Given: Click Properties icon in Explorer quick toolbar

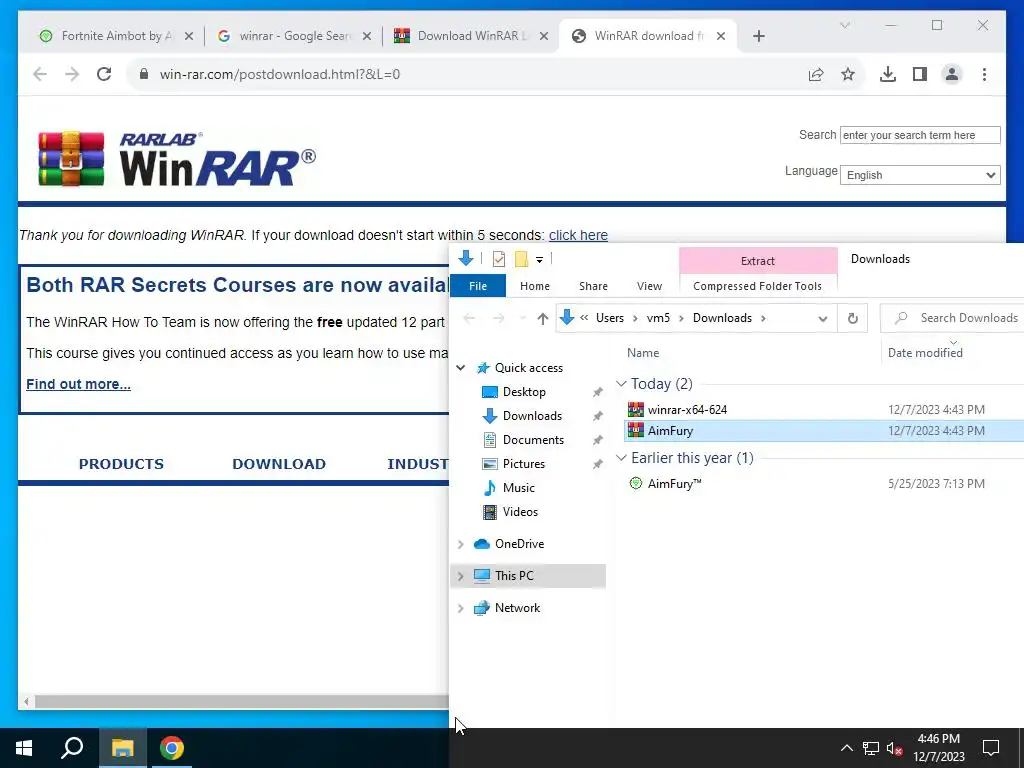Looking at the screenshot, I should 499,259.
